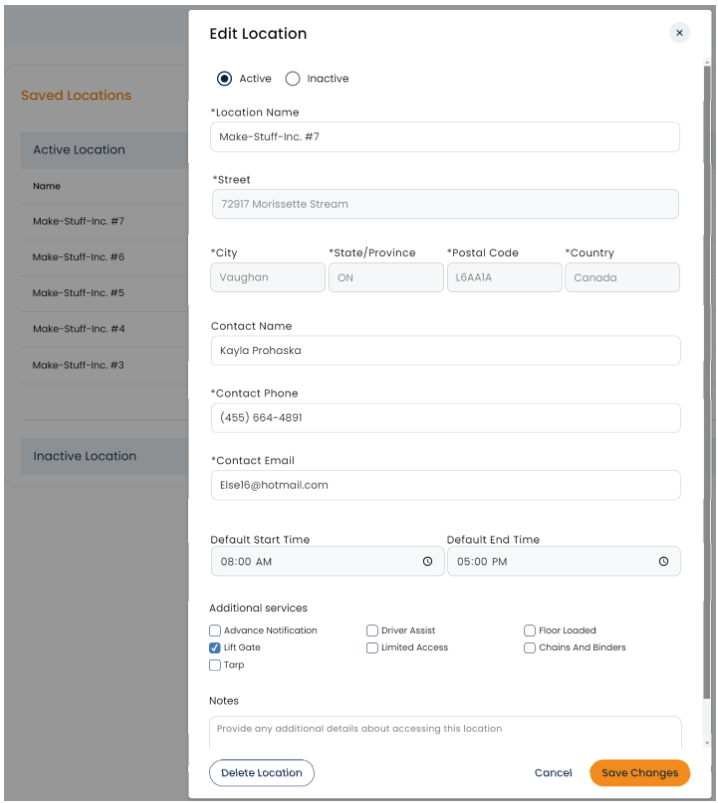Focus the Contact Name field
This screenshot has height=803, width=718.
(x=445, y=351)
